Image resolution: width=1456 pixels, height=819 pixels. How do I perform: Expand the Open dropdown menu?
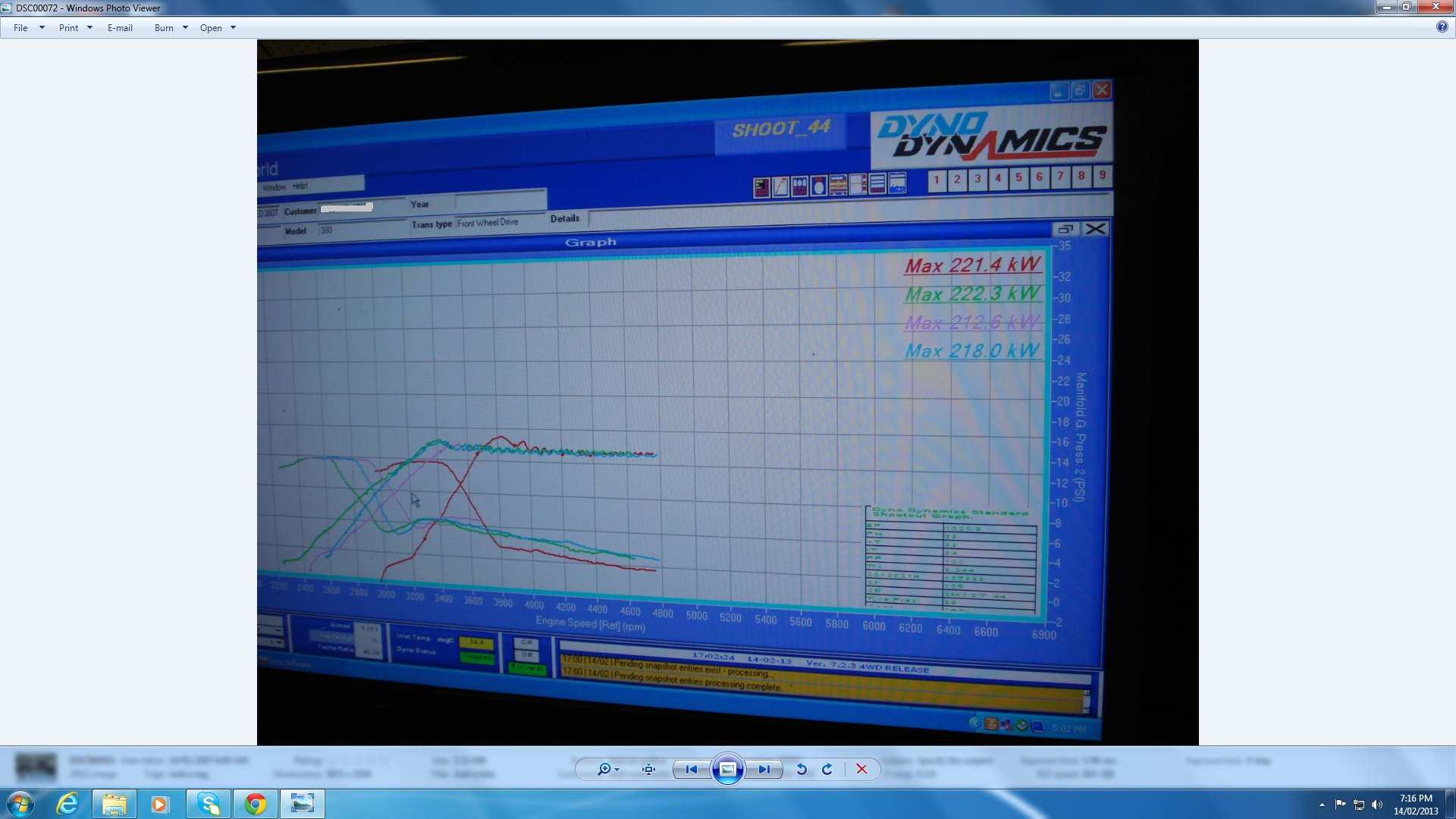pyautogui.click(x=233, y=28)
